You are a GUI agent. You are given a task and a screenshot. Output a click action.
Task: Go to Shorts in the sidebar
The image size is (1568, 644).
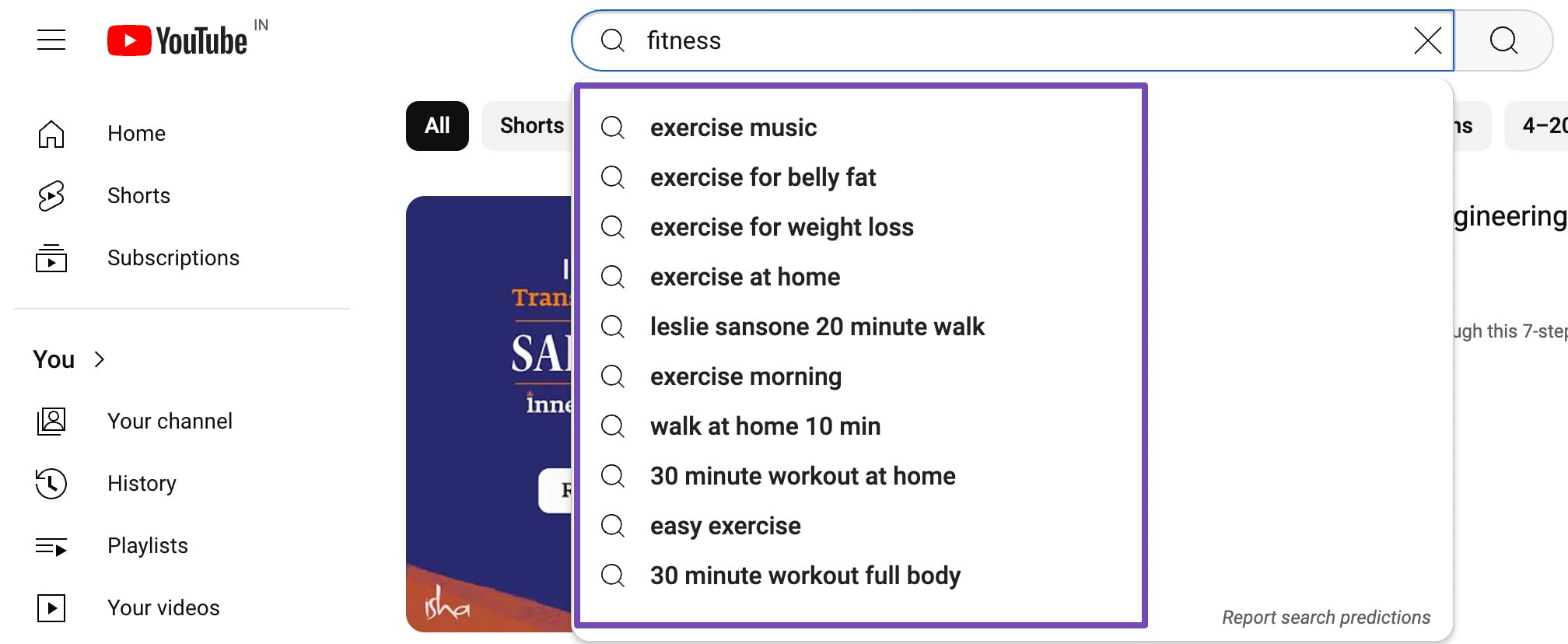138,196
